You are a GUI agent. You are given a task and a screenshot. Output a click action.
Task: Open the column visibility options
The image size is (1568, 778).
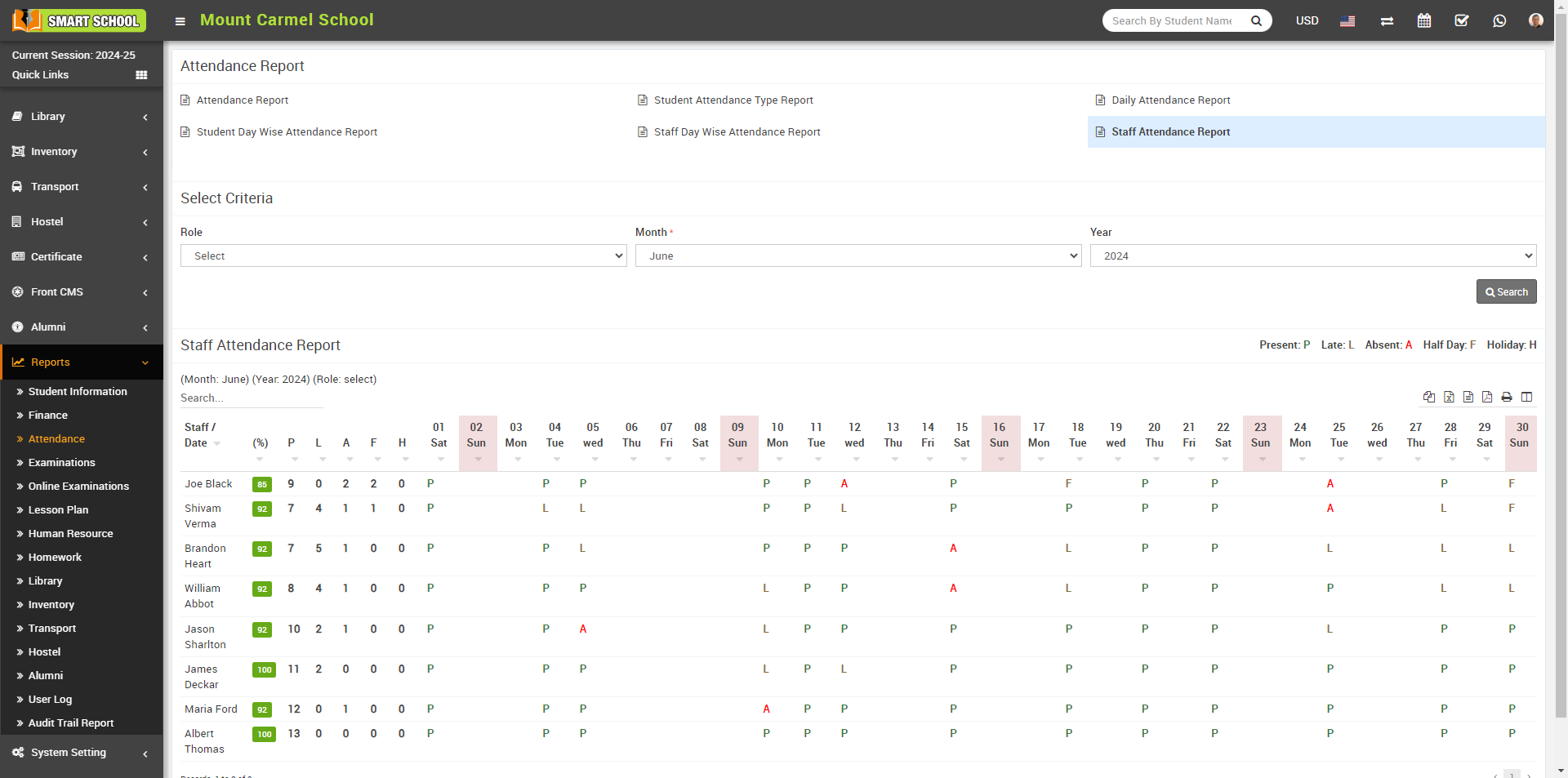(x=1528, y=397)
